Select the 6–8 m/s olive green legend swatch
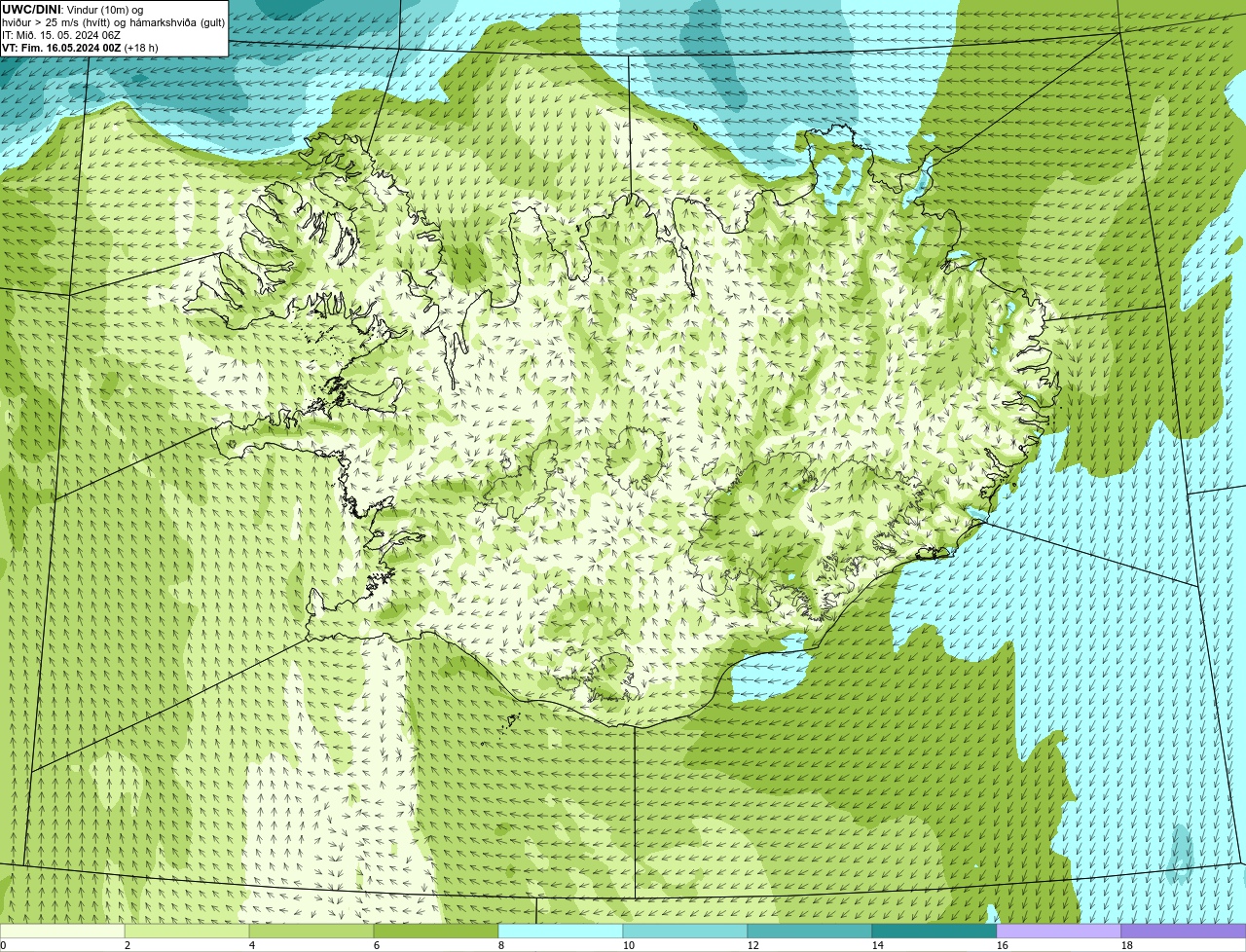 point(436,931)
